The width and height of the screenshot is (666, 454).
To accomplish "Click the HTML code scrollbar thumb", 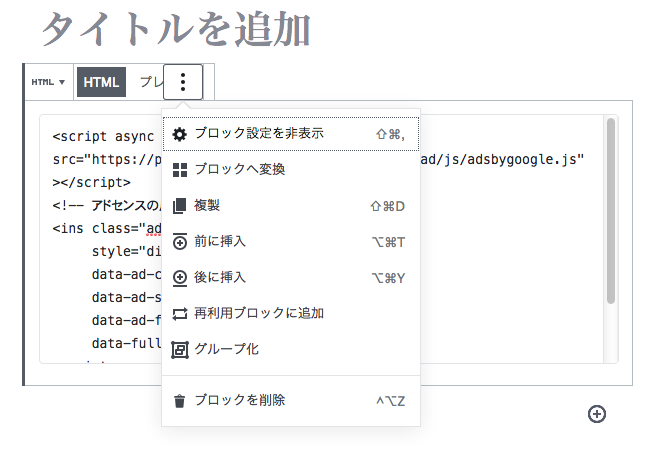I will pyautogui.click(x=611, y=211).
